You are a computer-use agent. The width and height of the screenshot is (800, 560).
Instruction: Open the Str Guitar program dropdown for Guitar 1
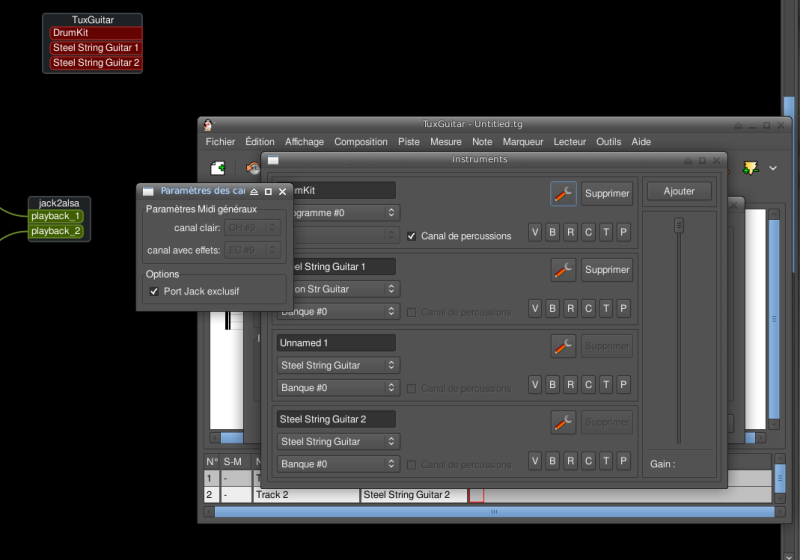[x=345, y=289]
